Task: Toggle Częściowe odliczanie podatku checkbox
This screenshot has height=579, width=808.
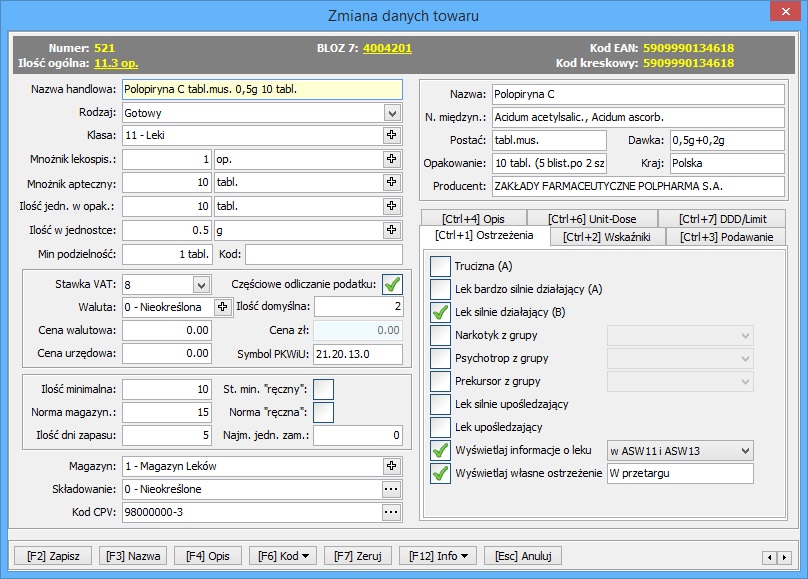Action: click(392, 284)
